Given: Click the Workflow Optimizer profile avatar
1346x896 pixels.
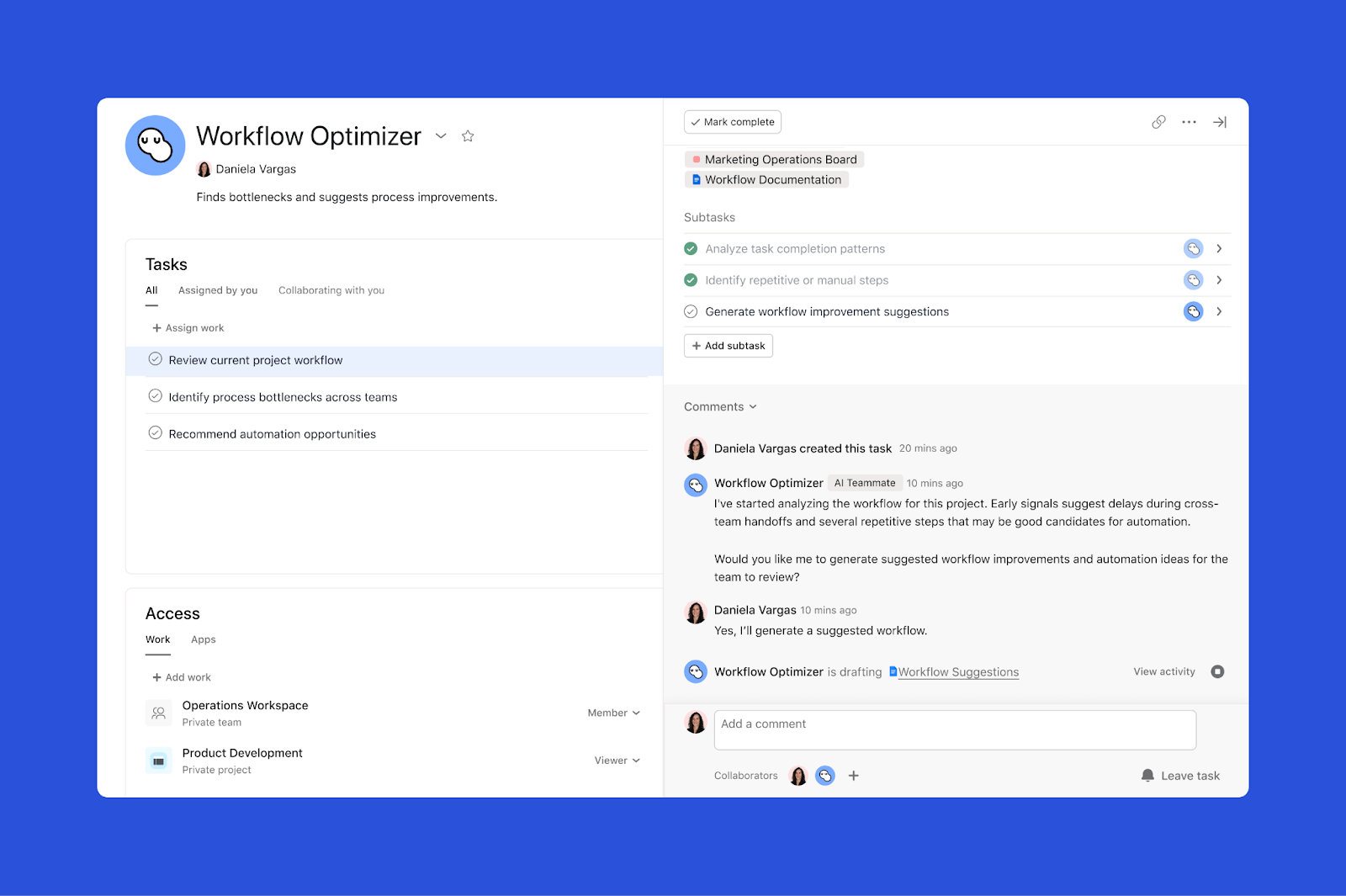Looking at the screenshot, I should [155, 146].
